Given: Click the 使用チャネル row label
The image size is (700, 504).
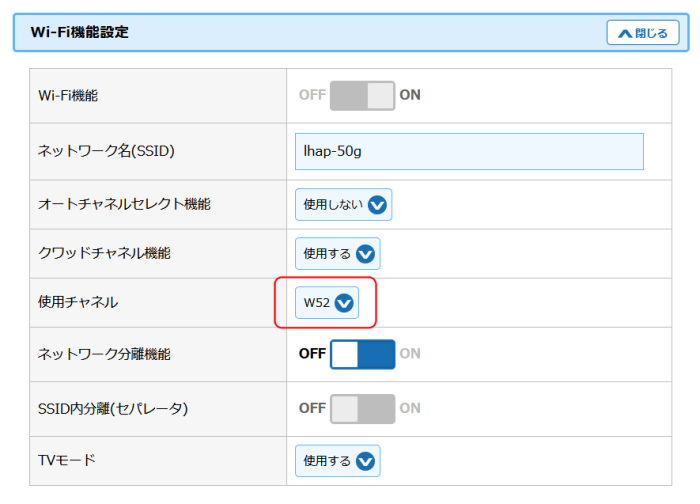Looking at the screenshot, I should [x=77, y=303].
